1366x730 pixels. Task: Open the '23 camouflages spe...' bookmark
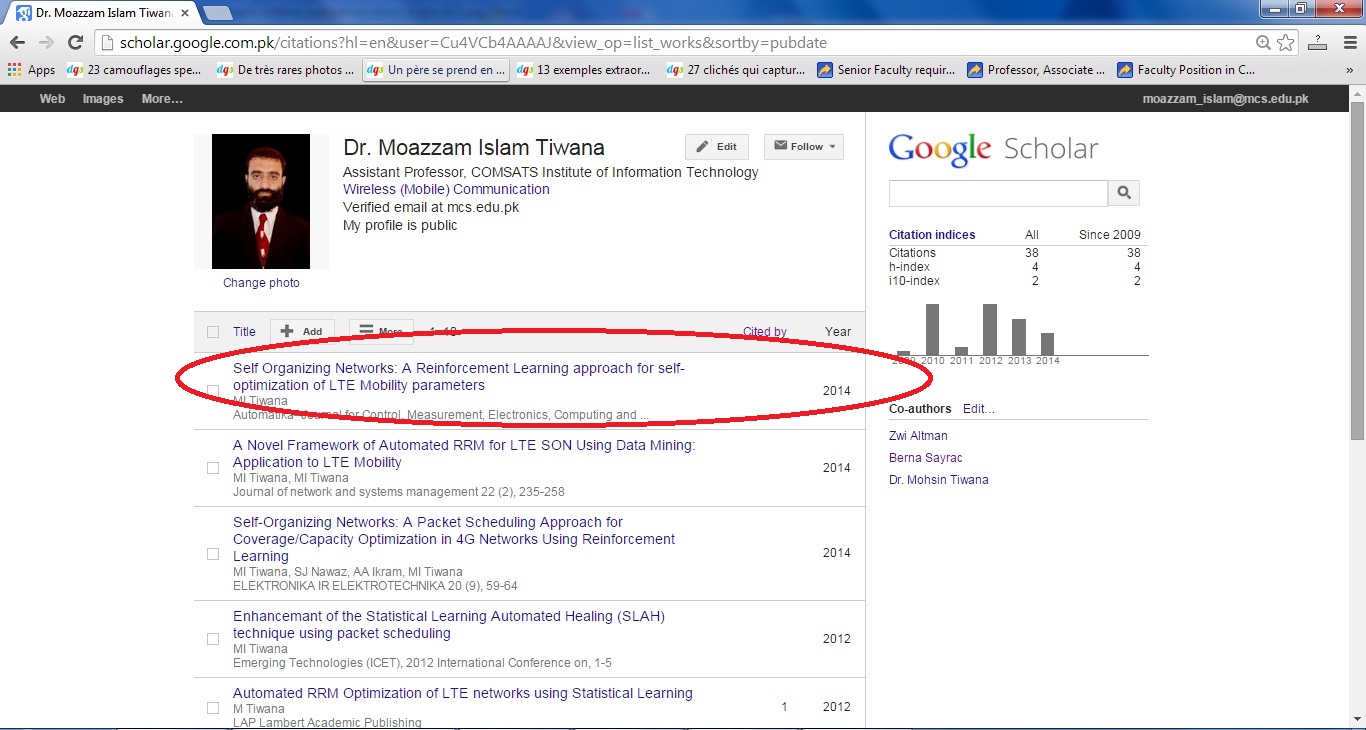point(134,70)
